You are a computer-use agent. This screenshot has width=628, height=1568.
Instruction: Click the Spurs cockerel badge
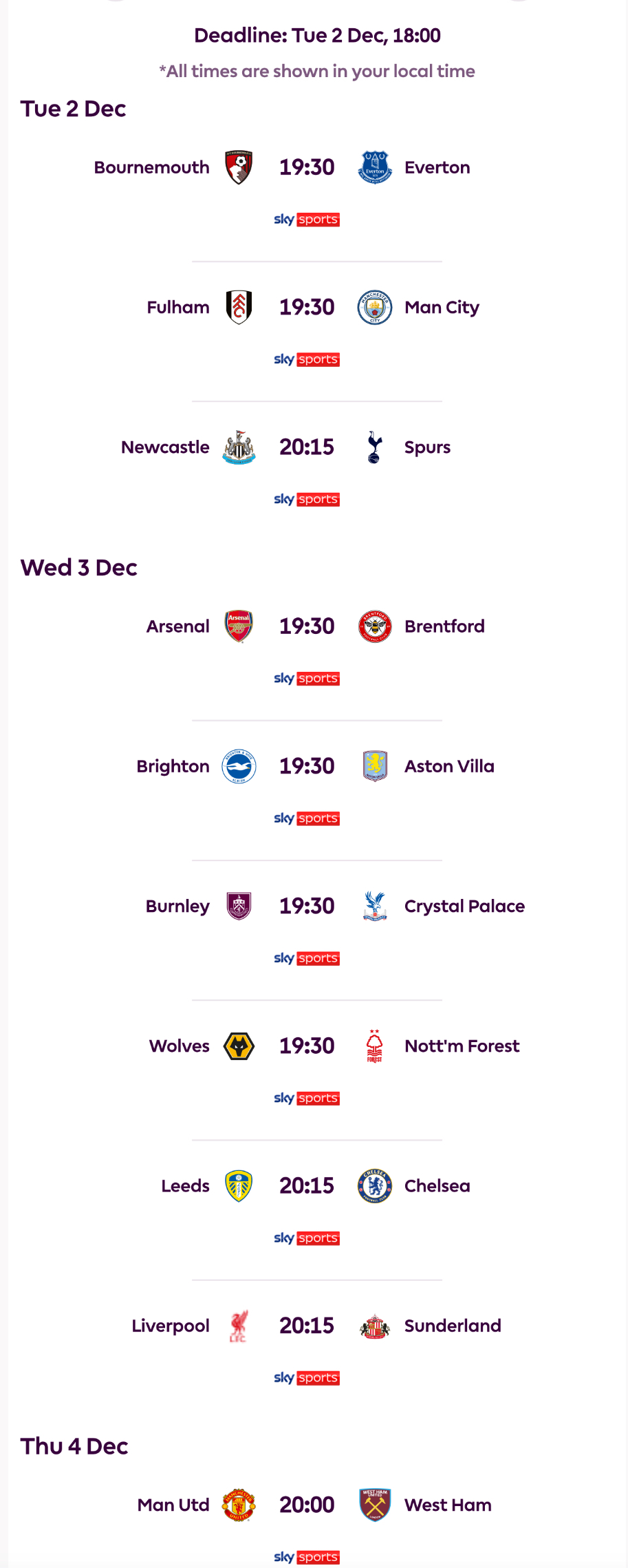pos(375,447)
